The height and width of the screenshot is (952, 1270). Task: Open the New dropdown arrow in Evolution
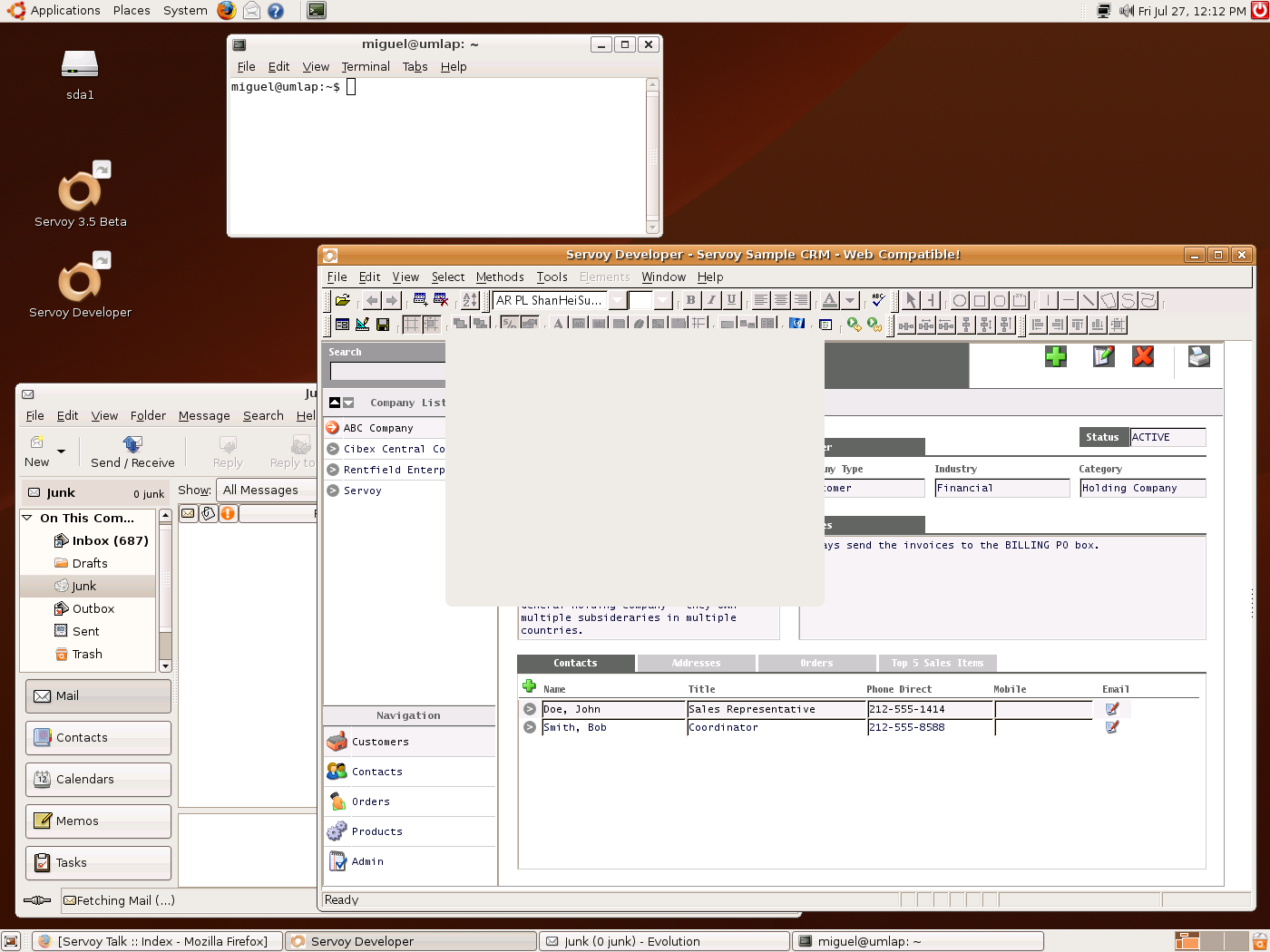pos(62,451)
